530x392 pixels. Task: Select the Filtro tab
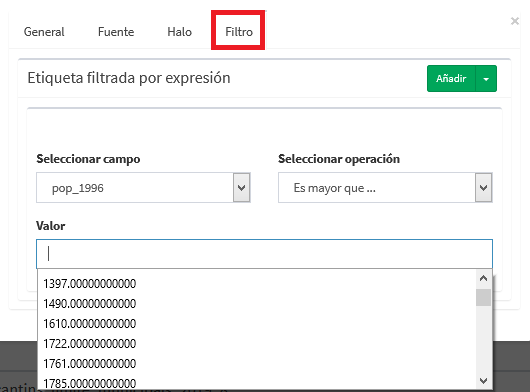[x=239, y=32]
